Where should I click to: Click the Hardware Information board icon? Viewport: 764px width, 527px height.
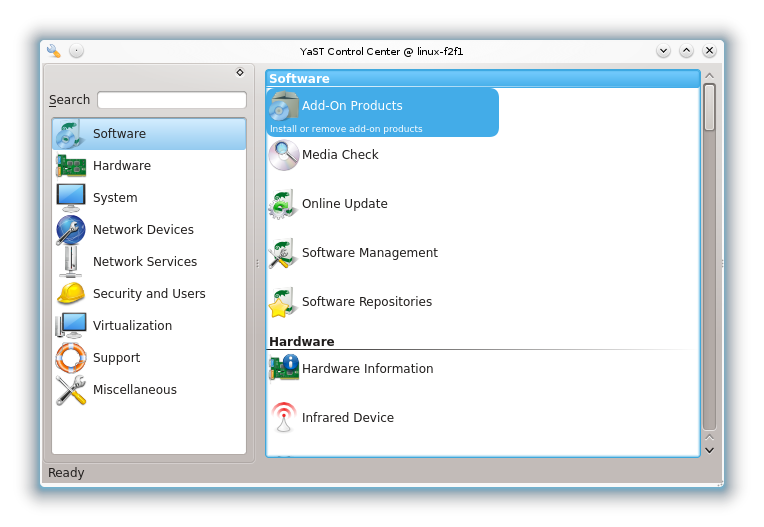(284, 368)
